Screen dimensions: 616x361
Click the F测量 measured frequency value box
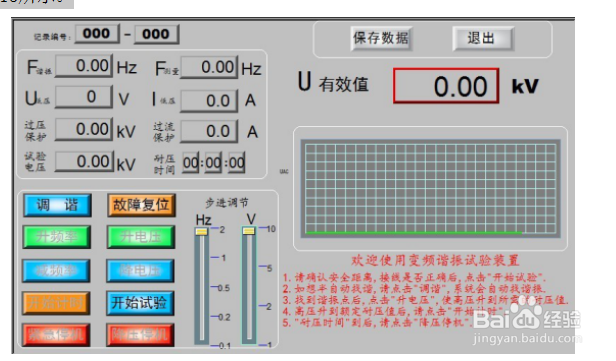tap(209, 67)
